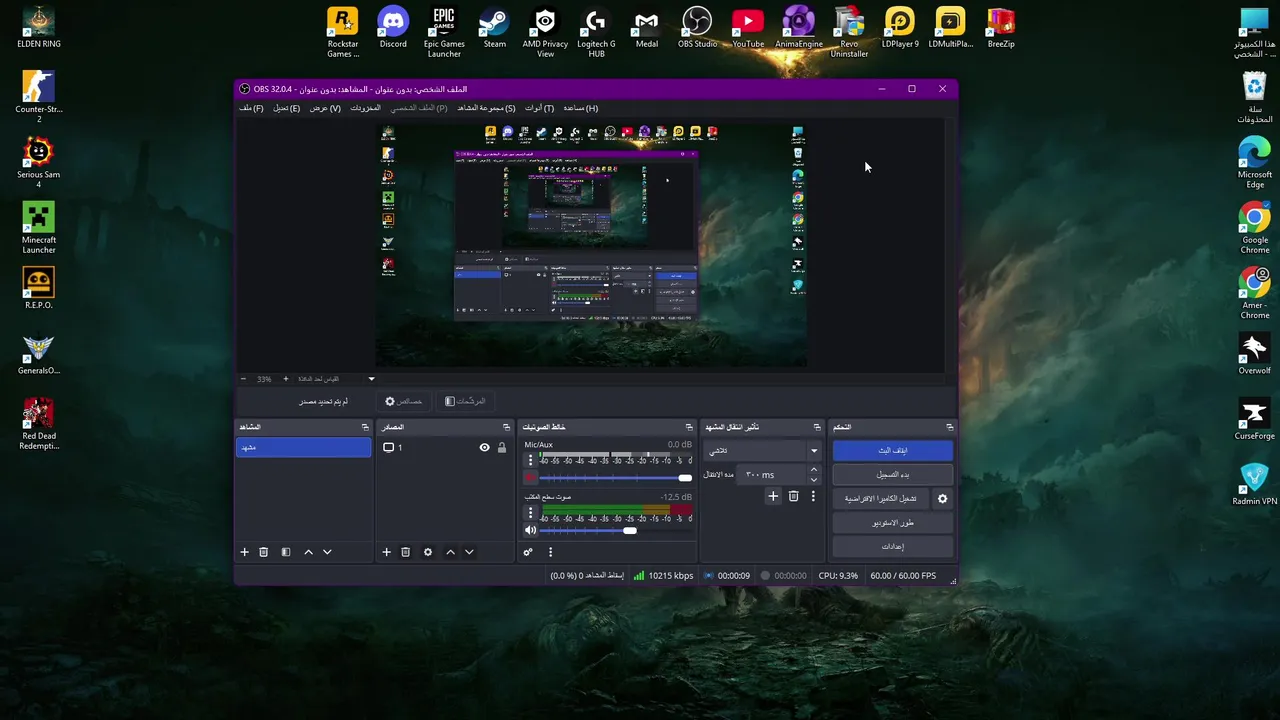This screenshot has width=1280, height=720.
Task: Open the preview scaling dropdown arrow
Action: point(371,379)
